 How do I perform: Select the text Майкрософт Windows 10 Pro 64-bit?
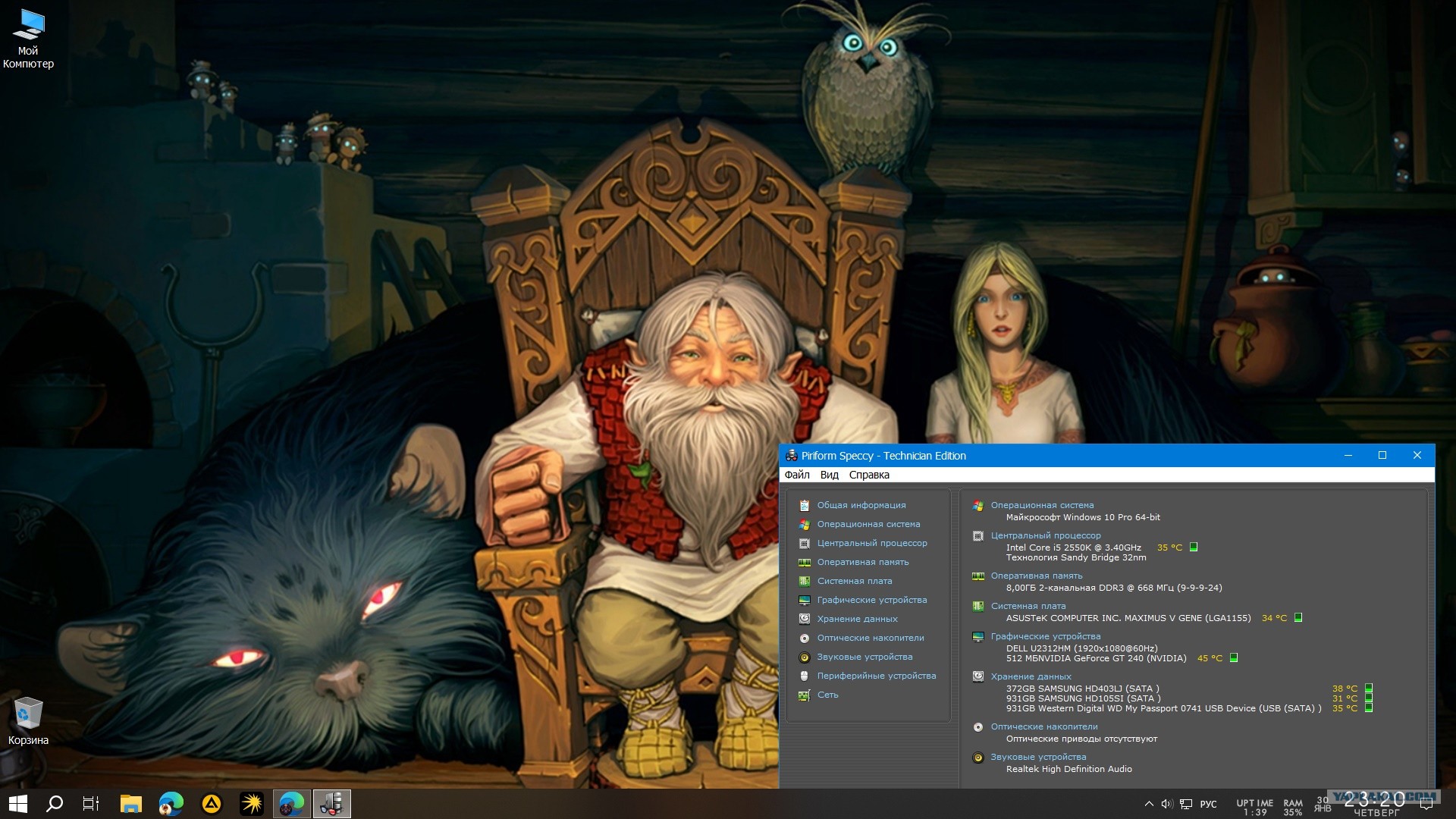1083,517
